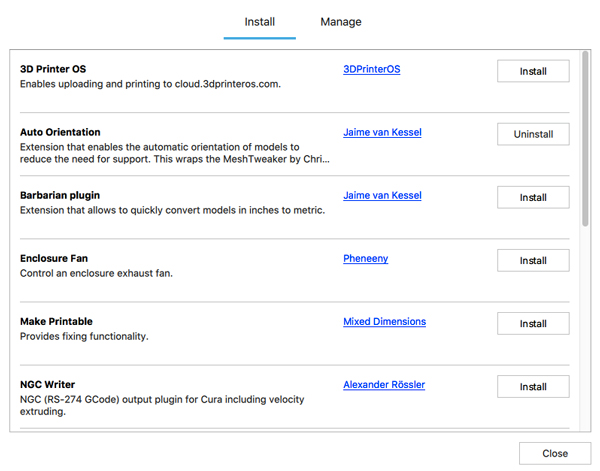Open Jaime van Kessel link for Auto Orientation

pyautogui.click(x=382, y=132)
